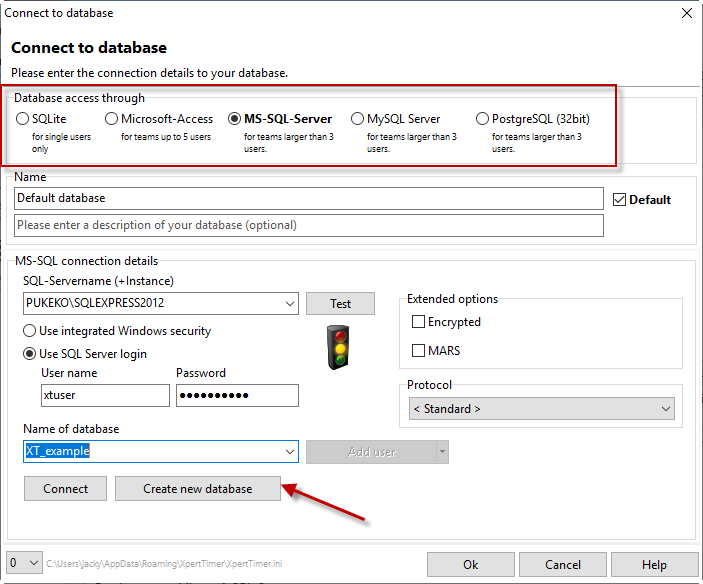Toggle the Default checkbox
The image size is (703, 584).
point(619,199)
